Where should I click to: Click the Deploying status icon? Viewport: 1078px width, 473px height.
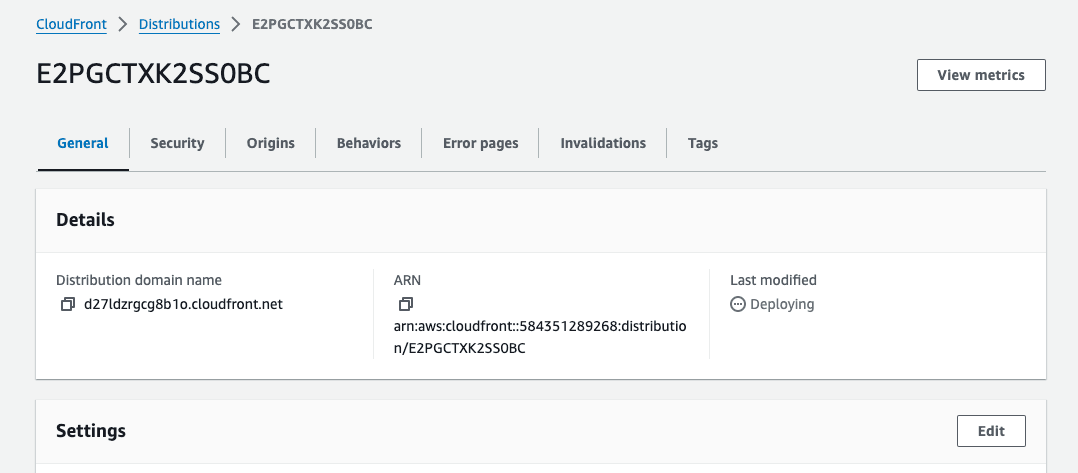[x=738, y=304]
